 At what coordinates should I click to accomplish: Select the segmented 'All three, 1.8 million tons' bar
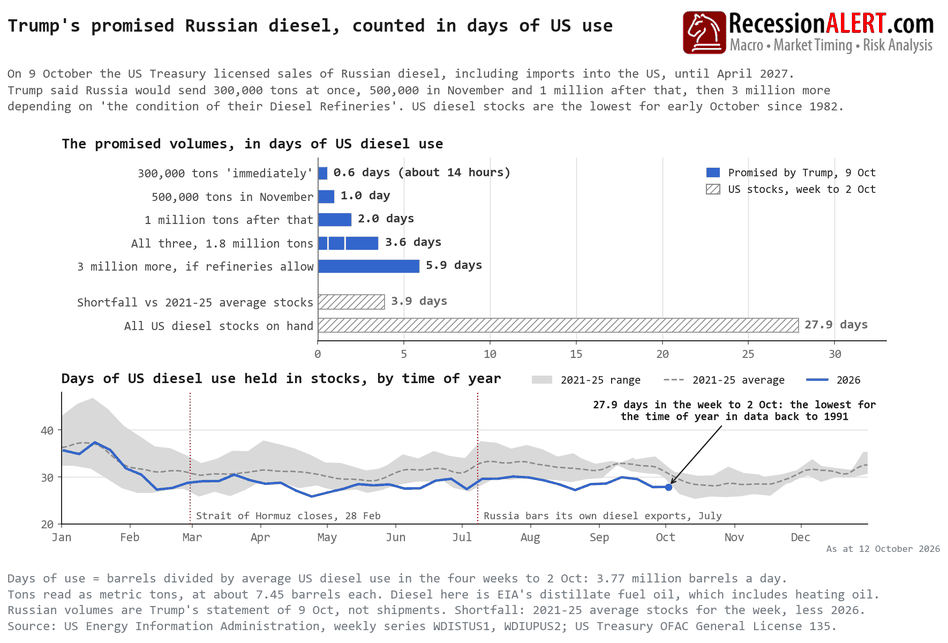click(348, 243)
